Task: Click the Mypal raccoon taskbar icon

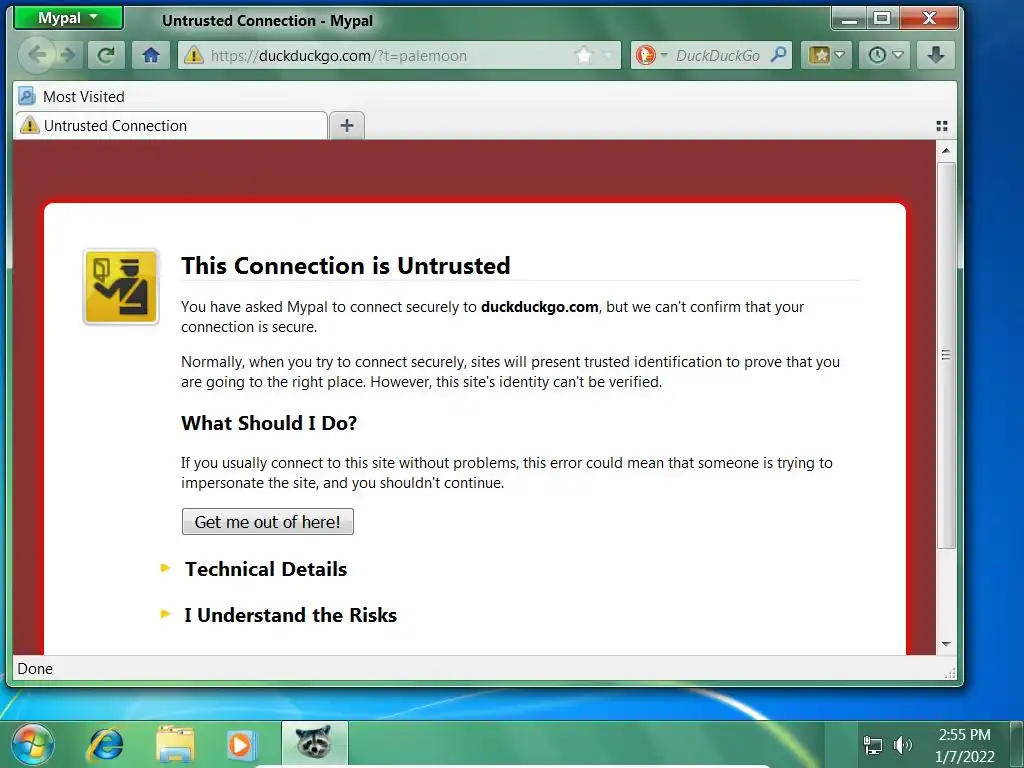Action: coord(314,744)
